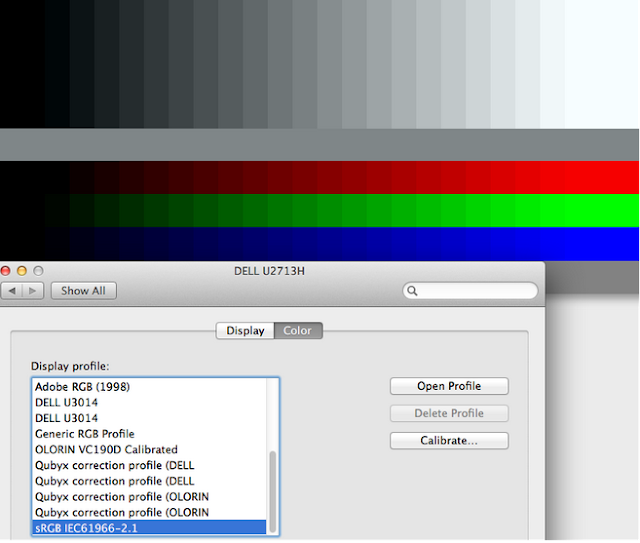Click the Open Profile button
The width and height of the screenshot is (640, 543).
(x=449, y=386)
